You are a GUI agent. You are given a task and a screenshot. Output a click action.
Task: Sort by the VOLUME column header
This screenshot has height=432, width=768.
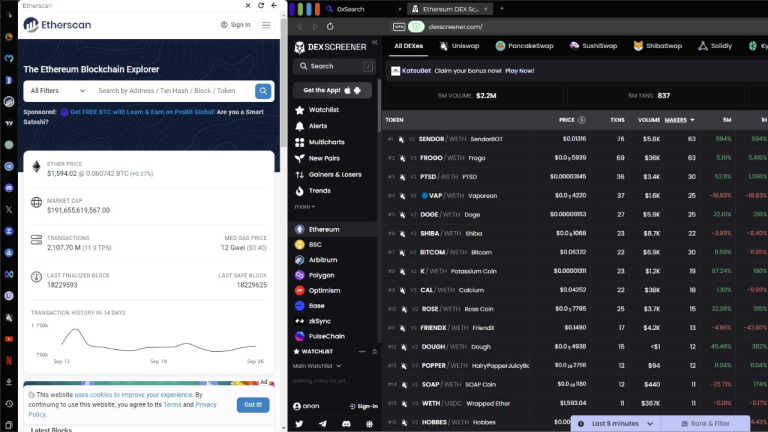648,120
